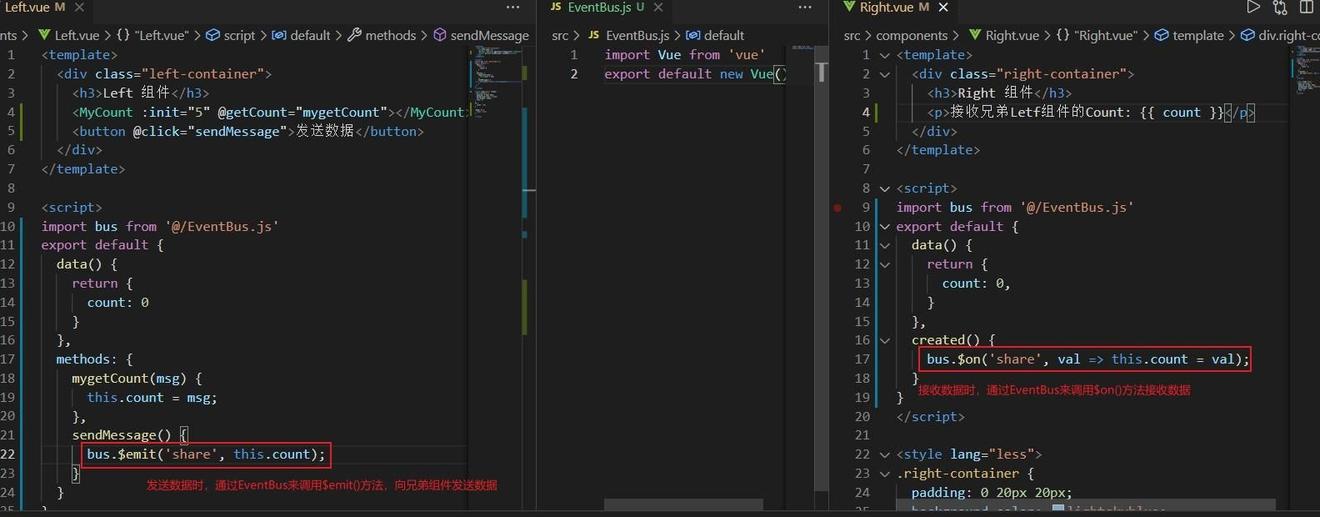The image size is (1320, 517).
Task: Open the EventBus.js editor more actions menu
Action: point(802,7)
